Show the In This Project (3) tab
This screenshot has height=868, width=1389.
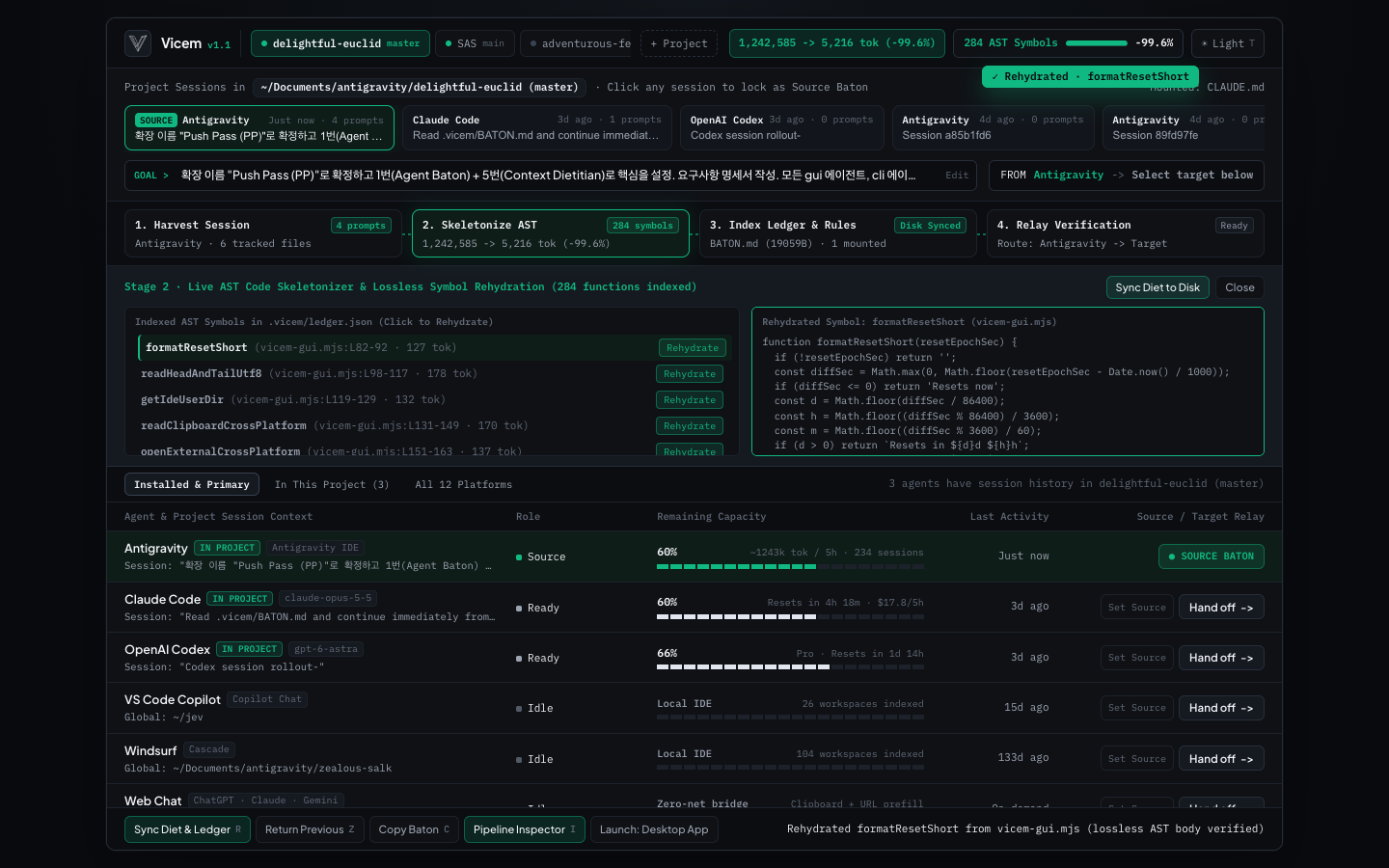[332, 484]
